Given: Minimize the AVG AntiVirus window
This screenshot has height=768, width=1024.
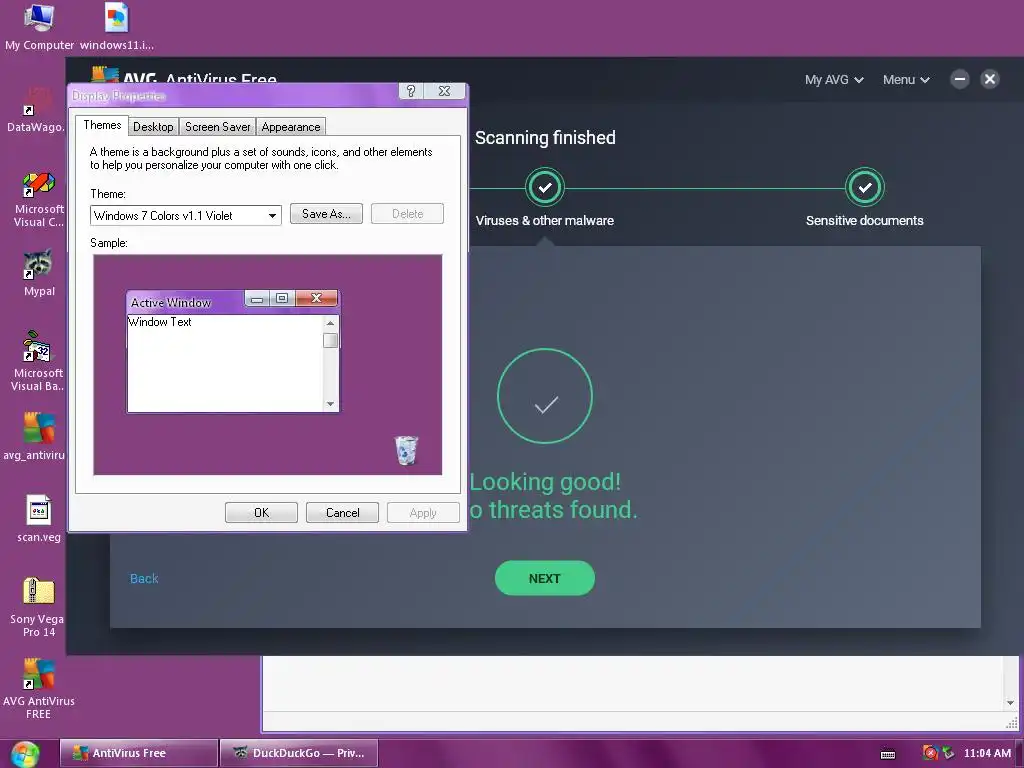Looking at the screenshot, I should click(959, 80).
